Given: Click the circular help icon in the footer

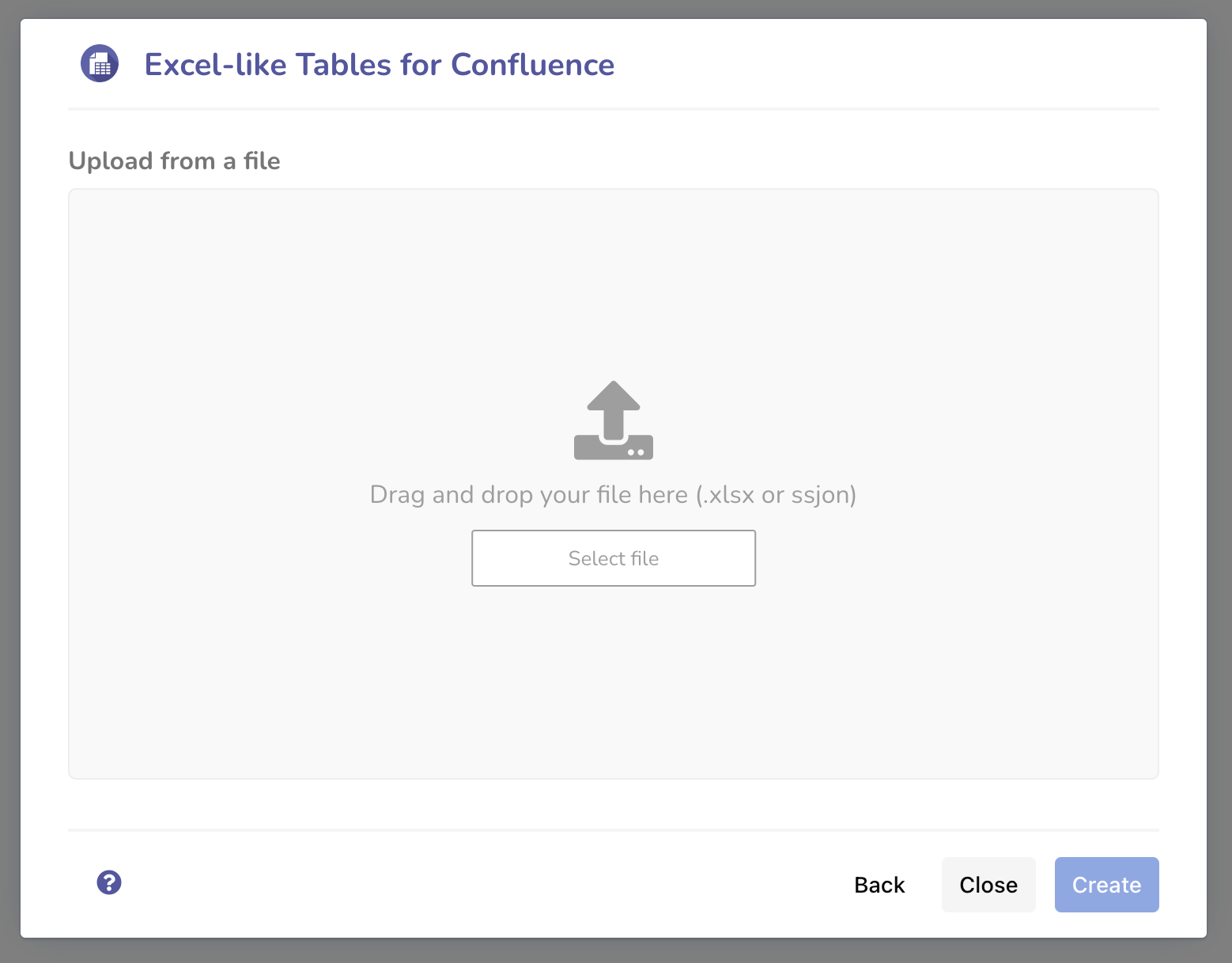Looking at the screenshot, I should point(109,882).
